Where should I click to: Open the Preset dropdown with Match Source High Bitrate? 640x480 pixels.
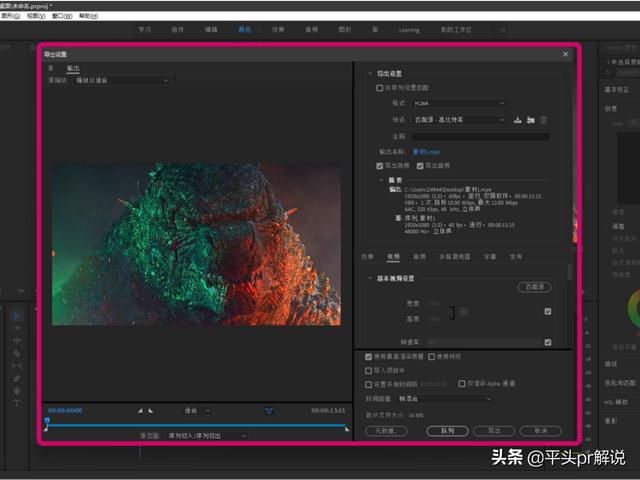[459, 120]
